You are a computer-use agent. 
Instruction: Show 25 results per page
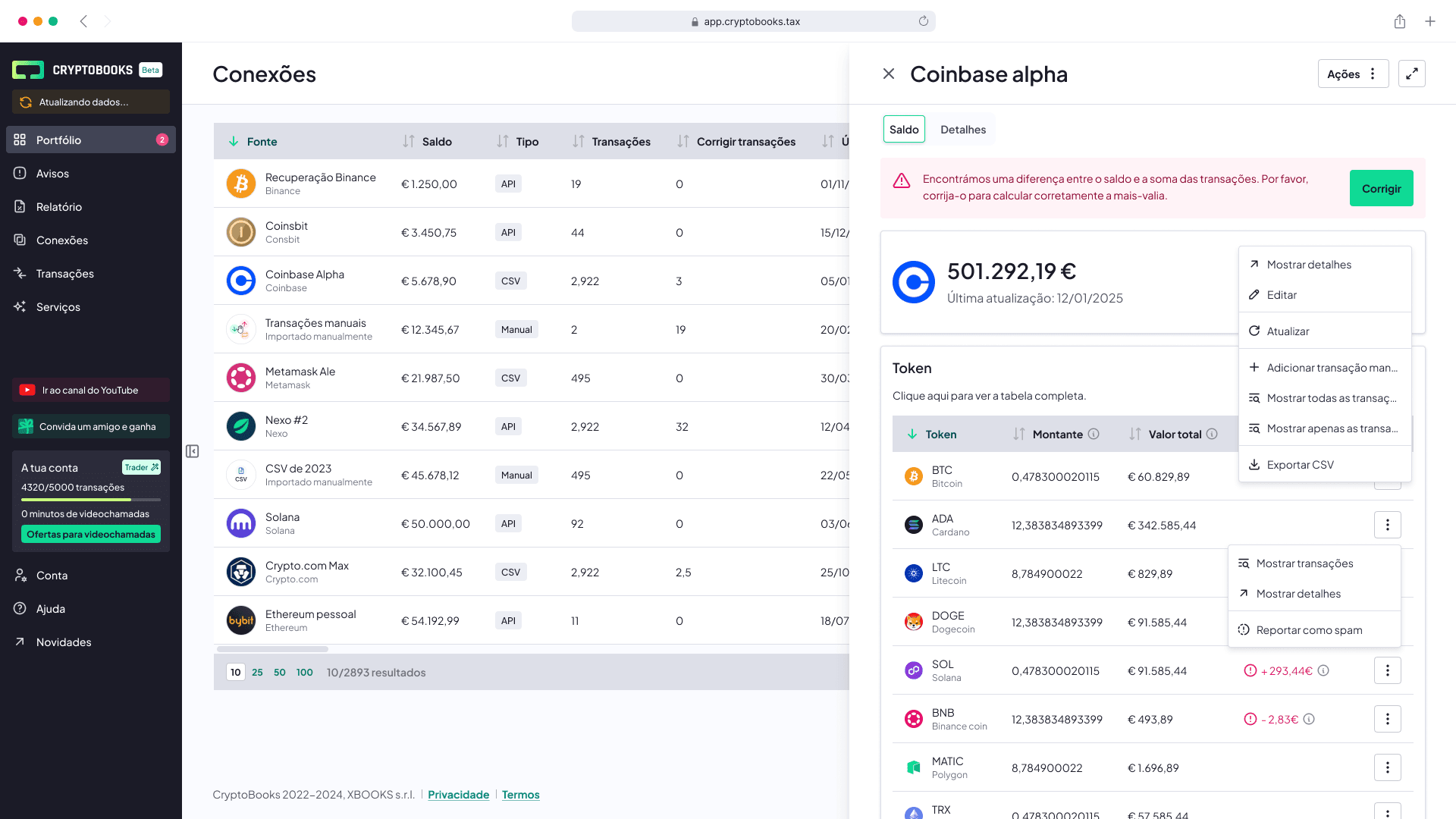[257, 672]
